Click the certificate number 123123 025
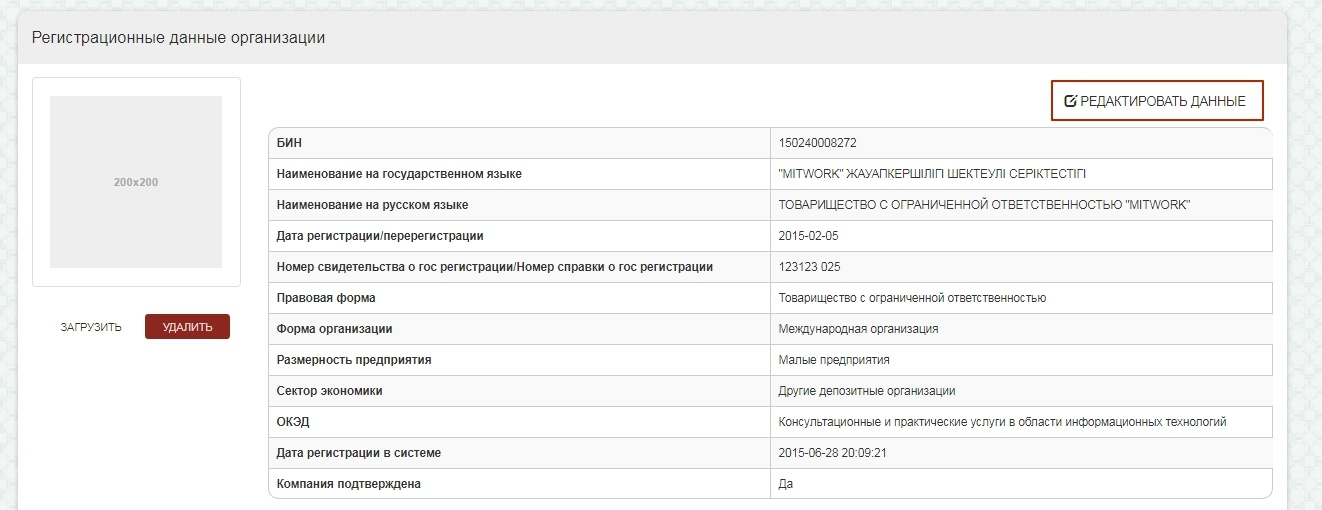The height and width of the screenshot is (510, 1322). (812, 267)
